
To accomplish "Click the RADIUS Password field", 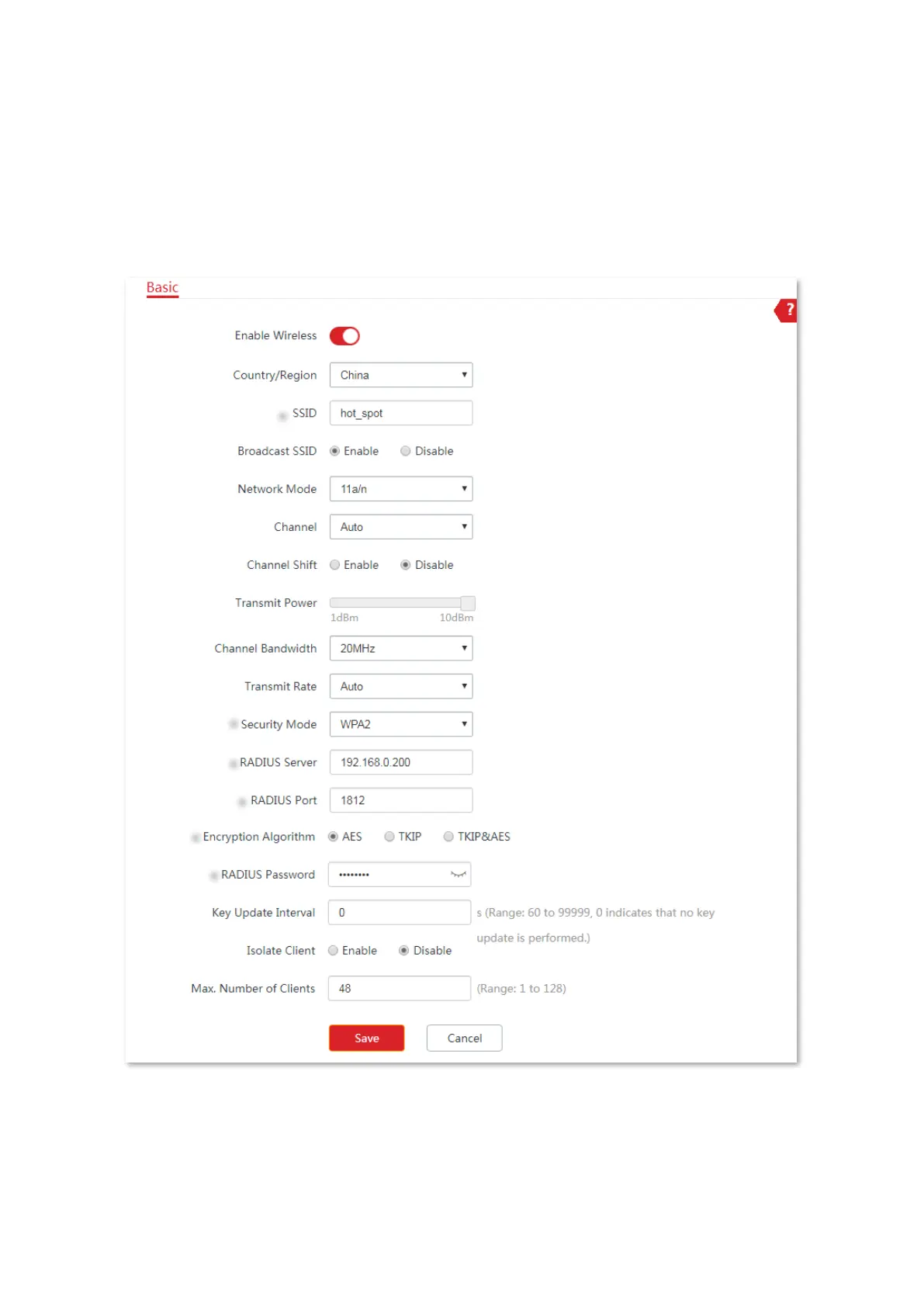I will (400, 875).
